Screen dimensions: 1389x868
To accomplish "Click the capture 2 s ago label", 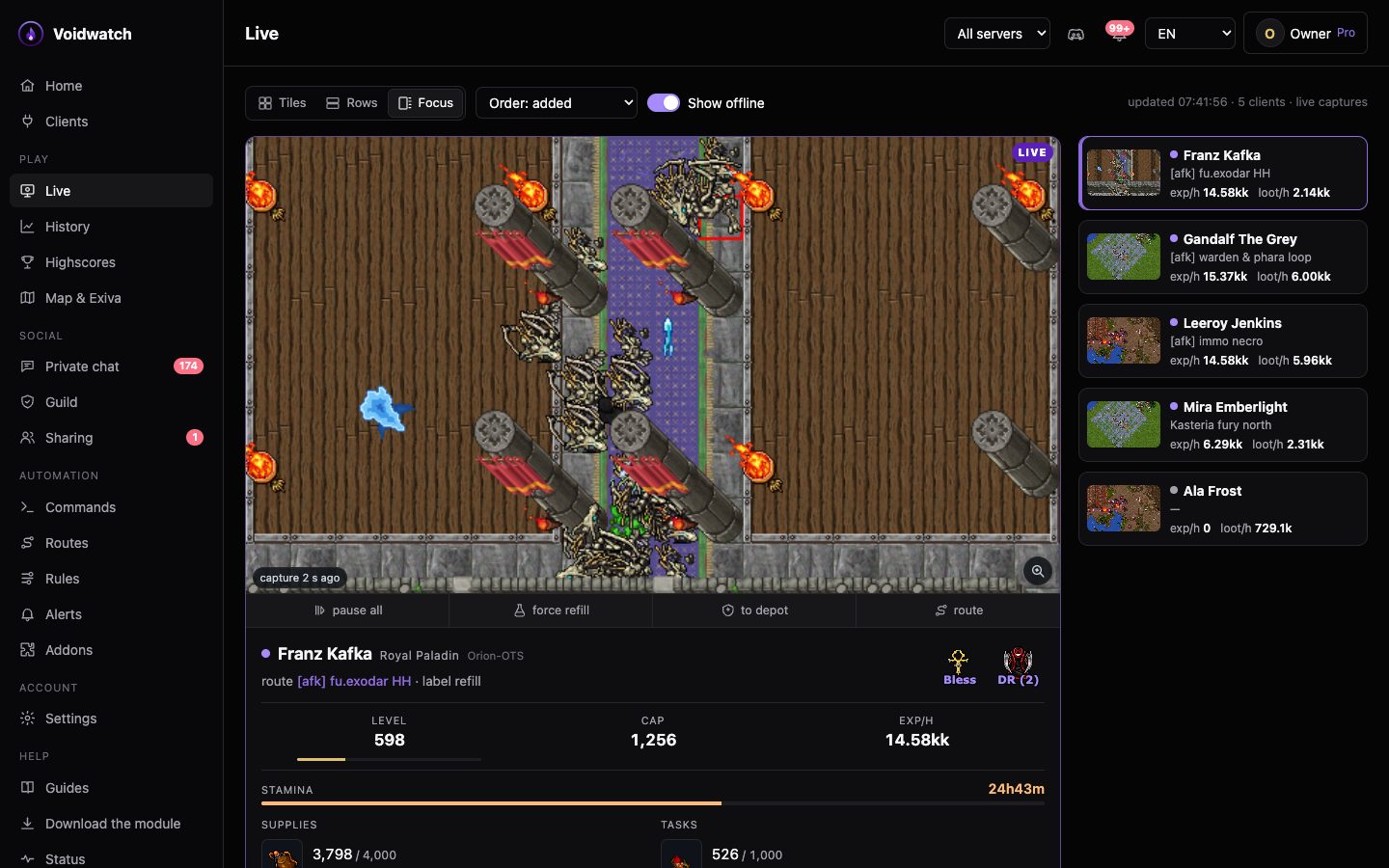I will [300, 578].
